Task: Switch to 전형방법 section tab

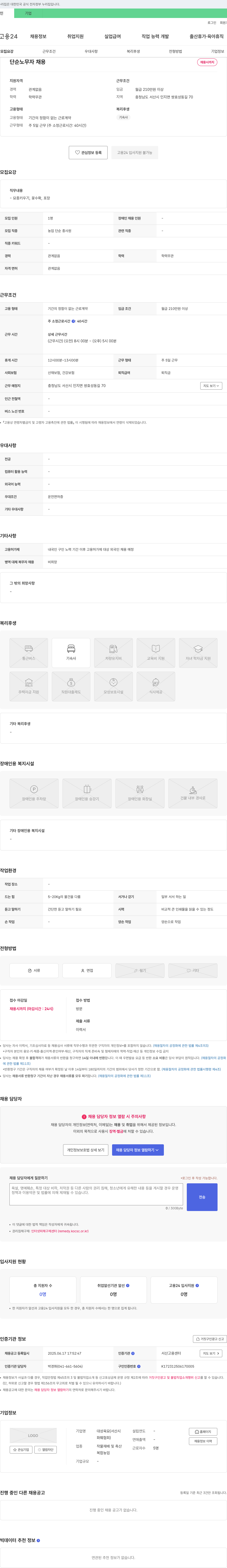Action: [x=175, y=52]
